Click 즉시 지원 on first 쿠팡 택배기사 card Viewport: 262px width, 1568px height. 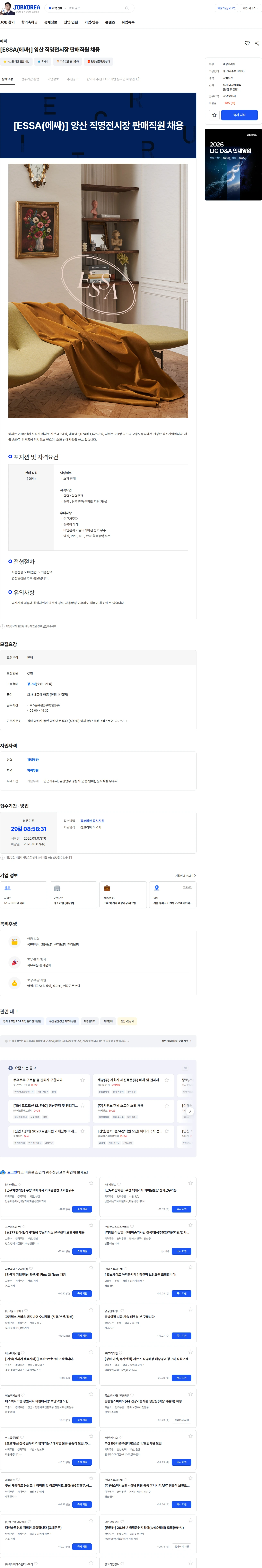click(x=82, y=1209)
